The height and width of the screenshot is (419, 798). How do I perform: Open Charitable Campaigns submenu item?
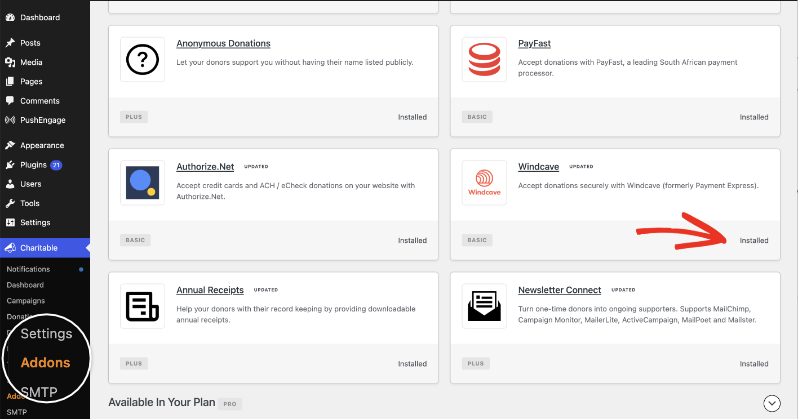(x=25, y=301)
